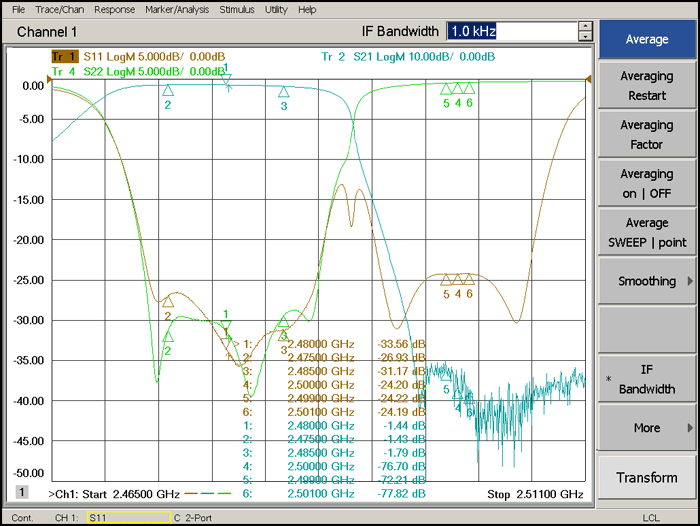
Task: Click marker 1 readout 2.48000 GHz -33.56 dB
Action: tap(334, 344)
